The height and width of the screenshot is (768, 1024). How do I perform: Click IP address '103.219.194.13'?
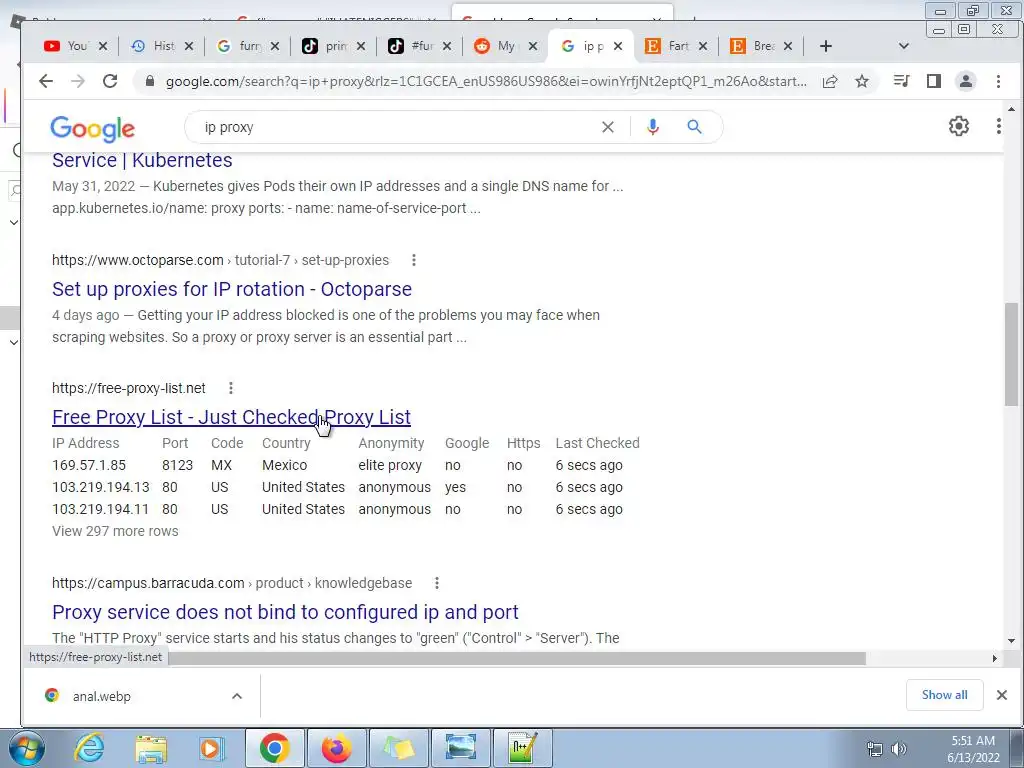point(101,487)
